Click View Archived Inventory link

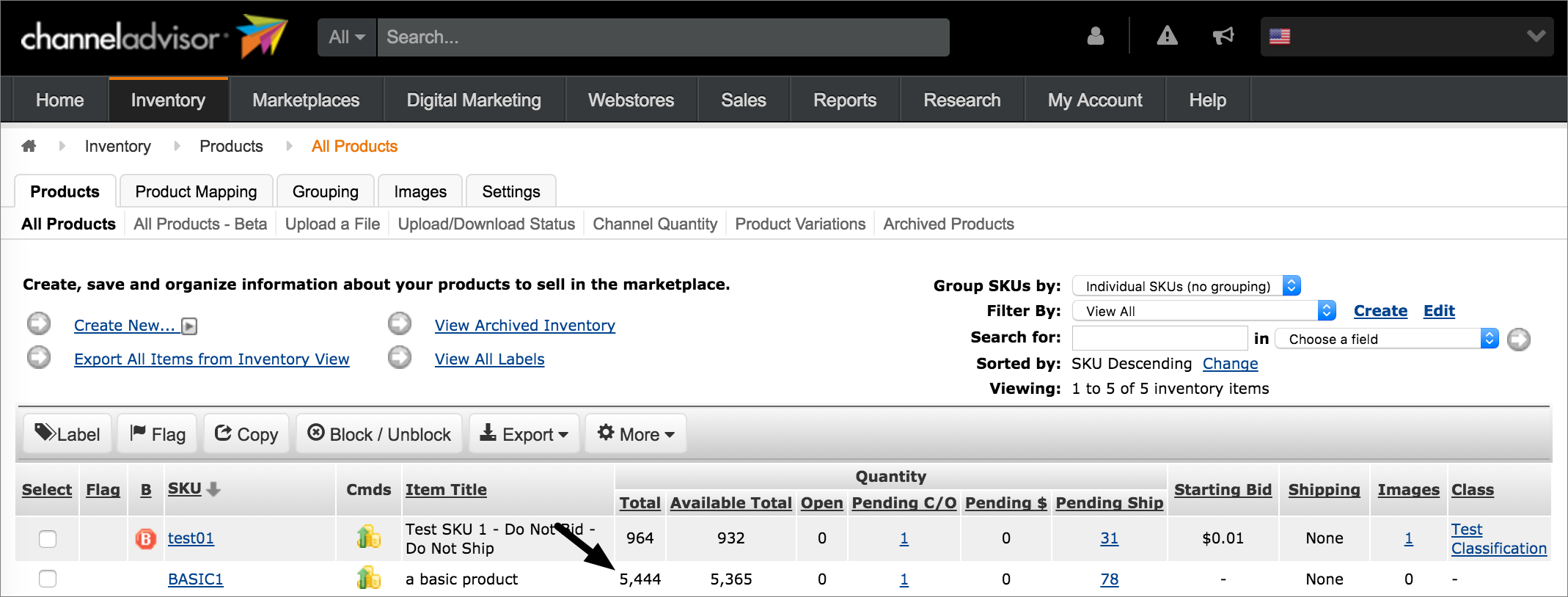click(x=525, y=325)
